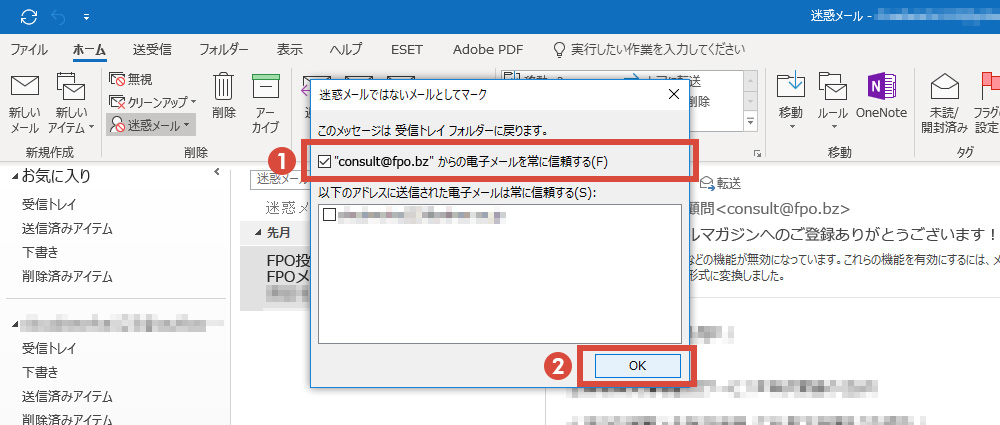The height and width of the screenshot is (425, 1000).
Task: Minimize the folder pane with chevron
Action: point(217,172)
